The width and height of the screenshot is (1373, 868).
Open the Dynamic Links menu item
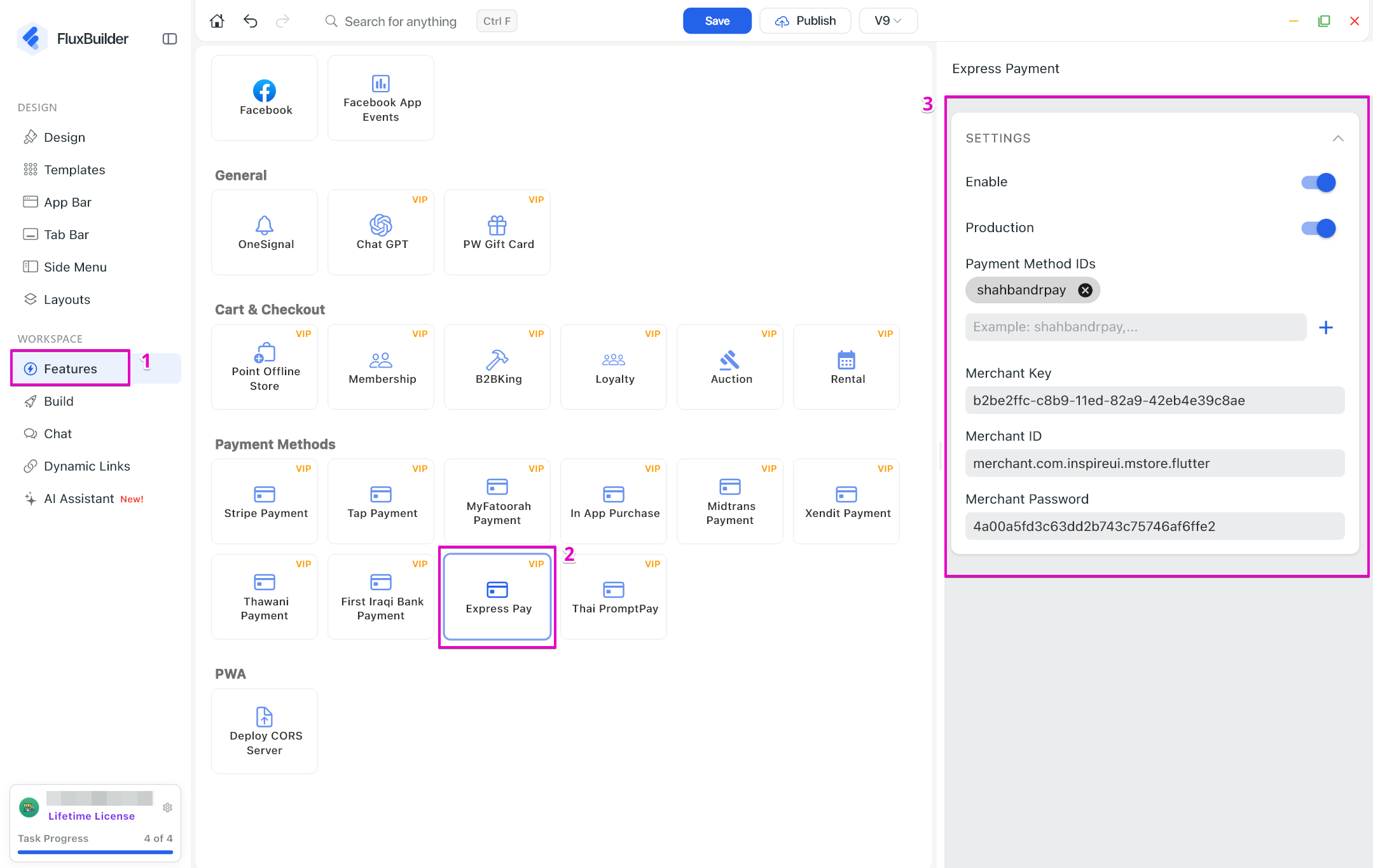(x=95, y=466)
